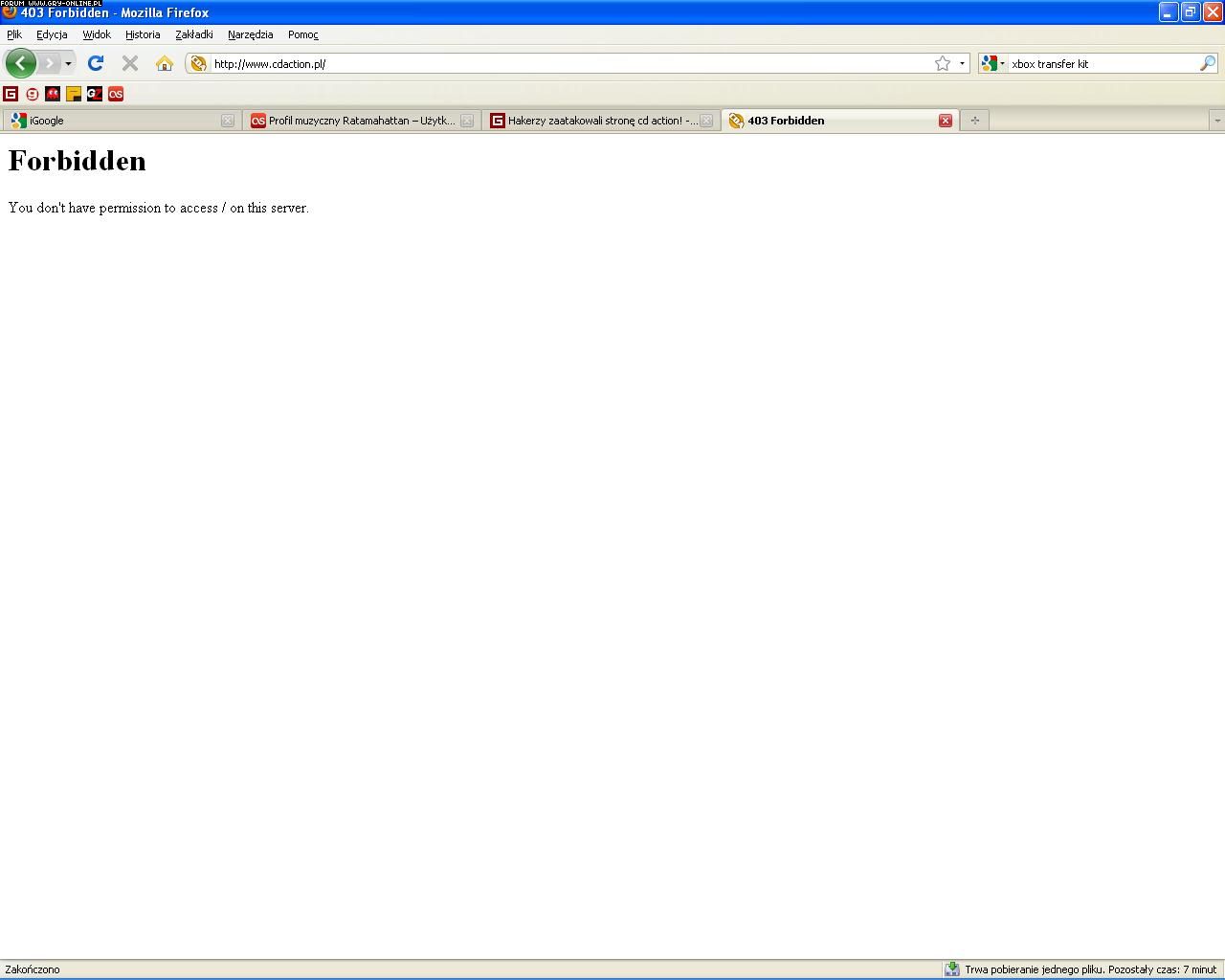Click the search magnifier icon
1225x980 pixels.
[x=1208, y=63]
